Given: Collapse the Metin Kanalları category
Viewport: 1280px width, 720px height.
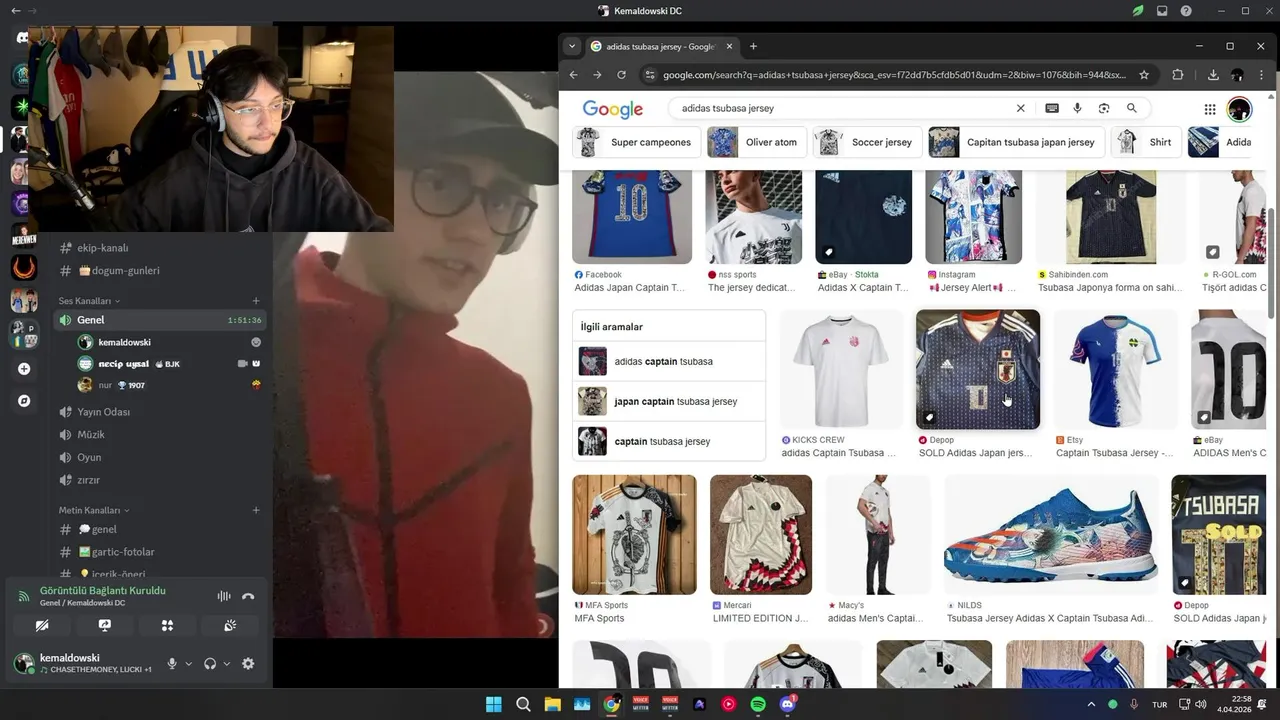Looking at the screenshot, I should [x=94, y=510].
